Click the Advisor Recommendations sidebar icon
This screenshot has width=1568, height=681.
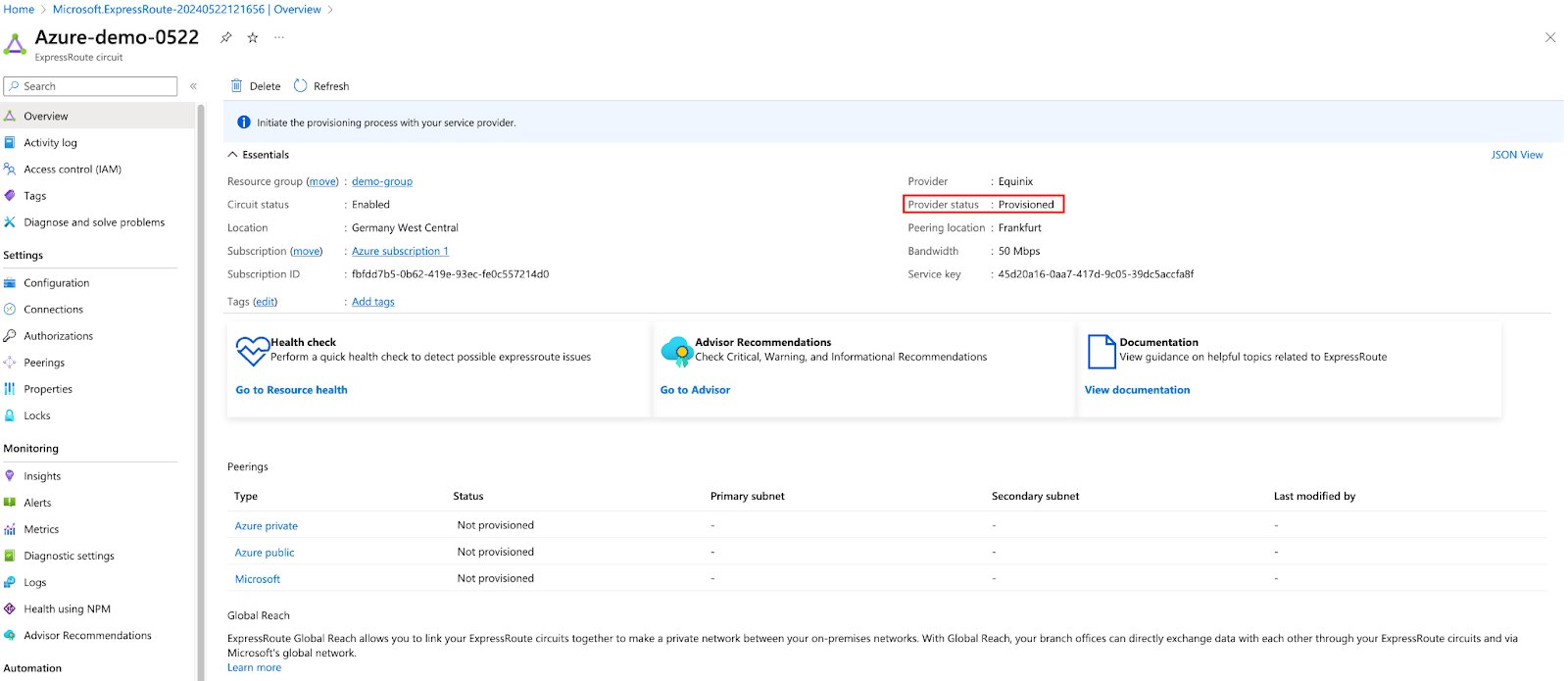(x=10, y=635)
